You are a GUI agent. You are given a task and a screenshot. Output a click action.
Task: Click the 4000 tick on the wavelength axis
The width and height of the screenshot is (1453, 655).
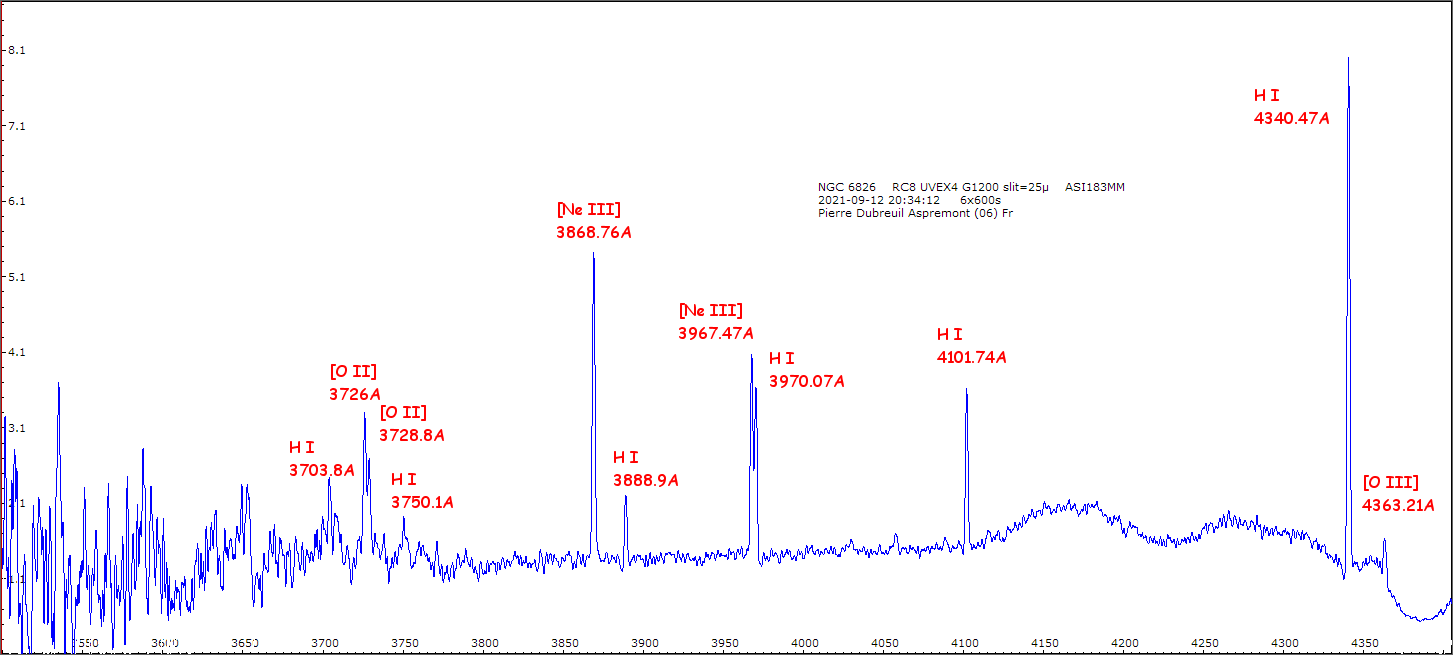pos(804,642)
